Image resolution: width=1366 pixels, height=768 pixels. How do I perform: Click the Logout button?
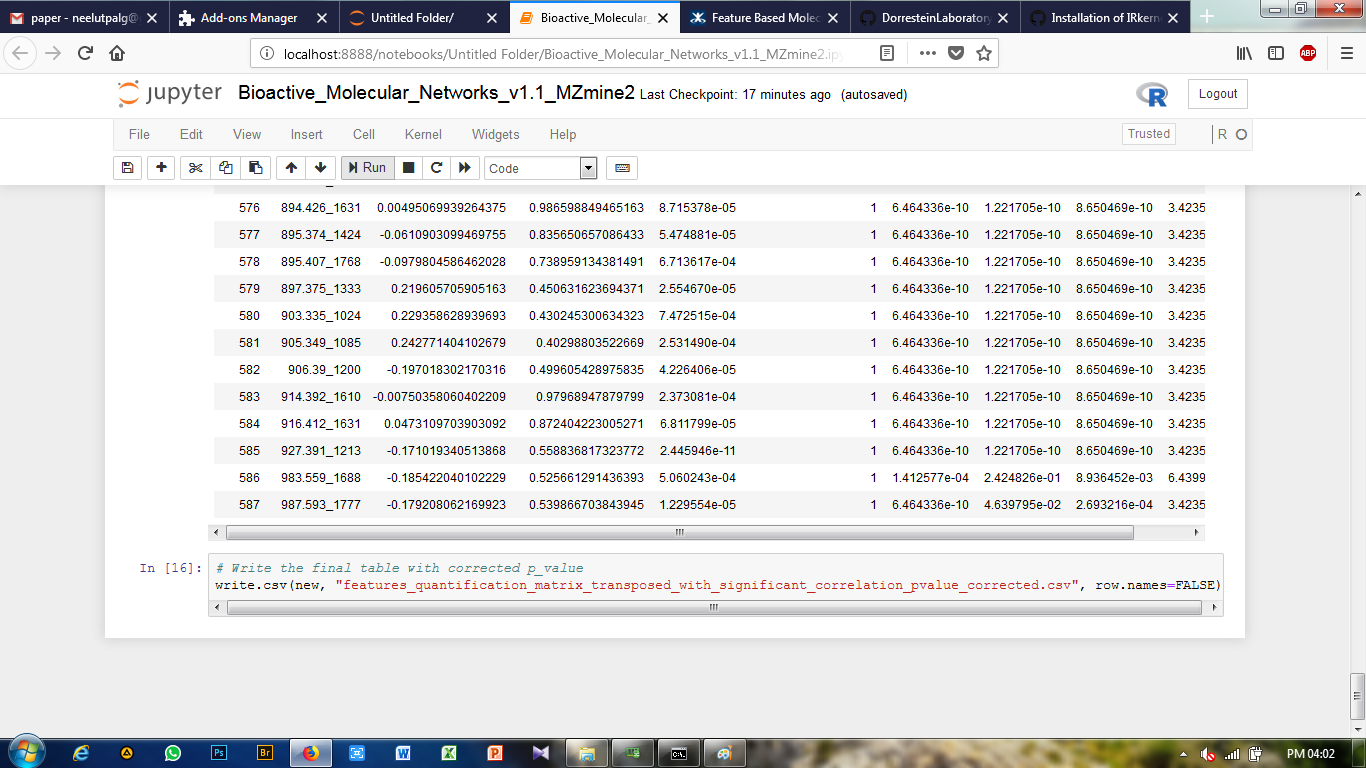pyautogui.click(x=1217, y=94)
